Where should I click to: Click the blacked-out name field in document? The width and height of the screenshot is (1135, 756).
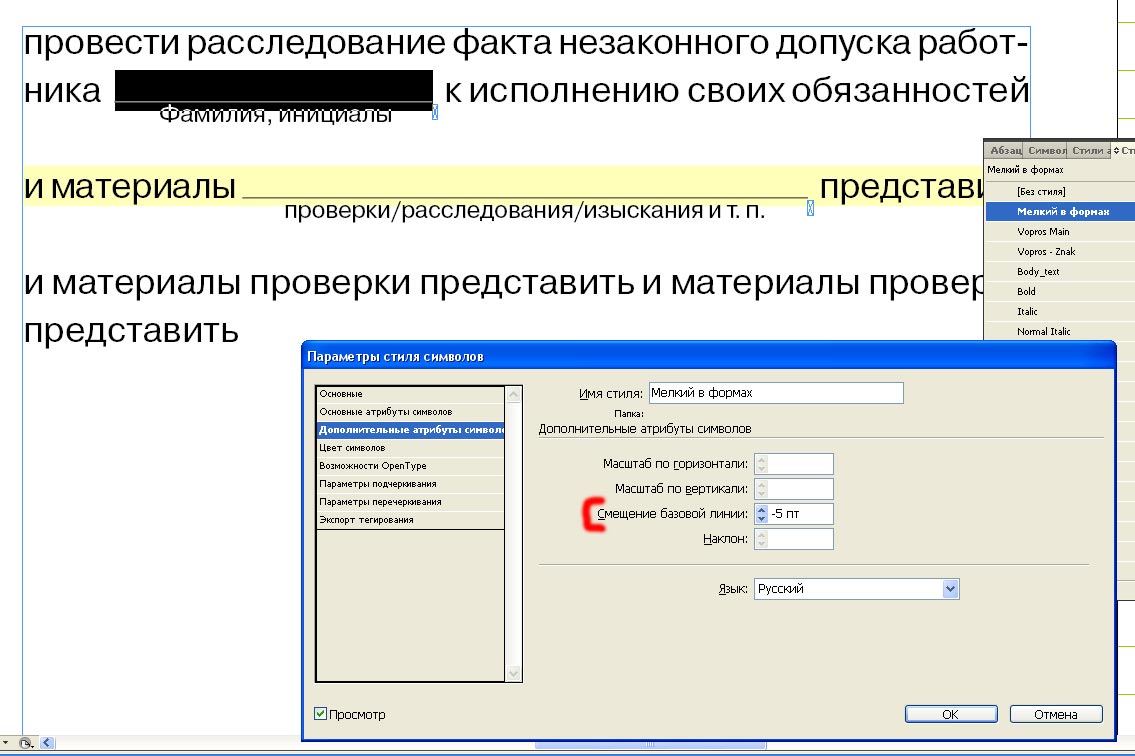click(274, 90)
